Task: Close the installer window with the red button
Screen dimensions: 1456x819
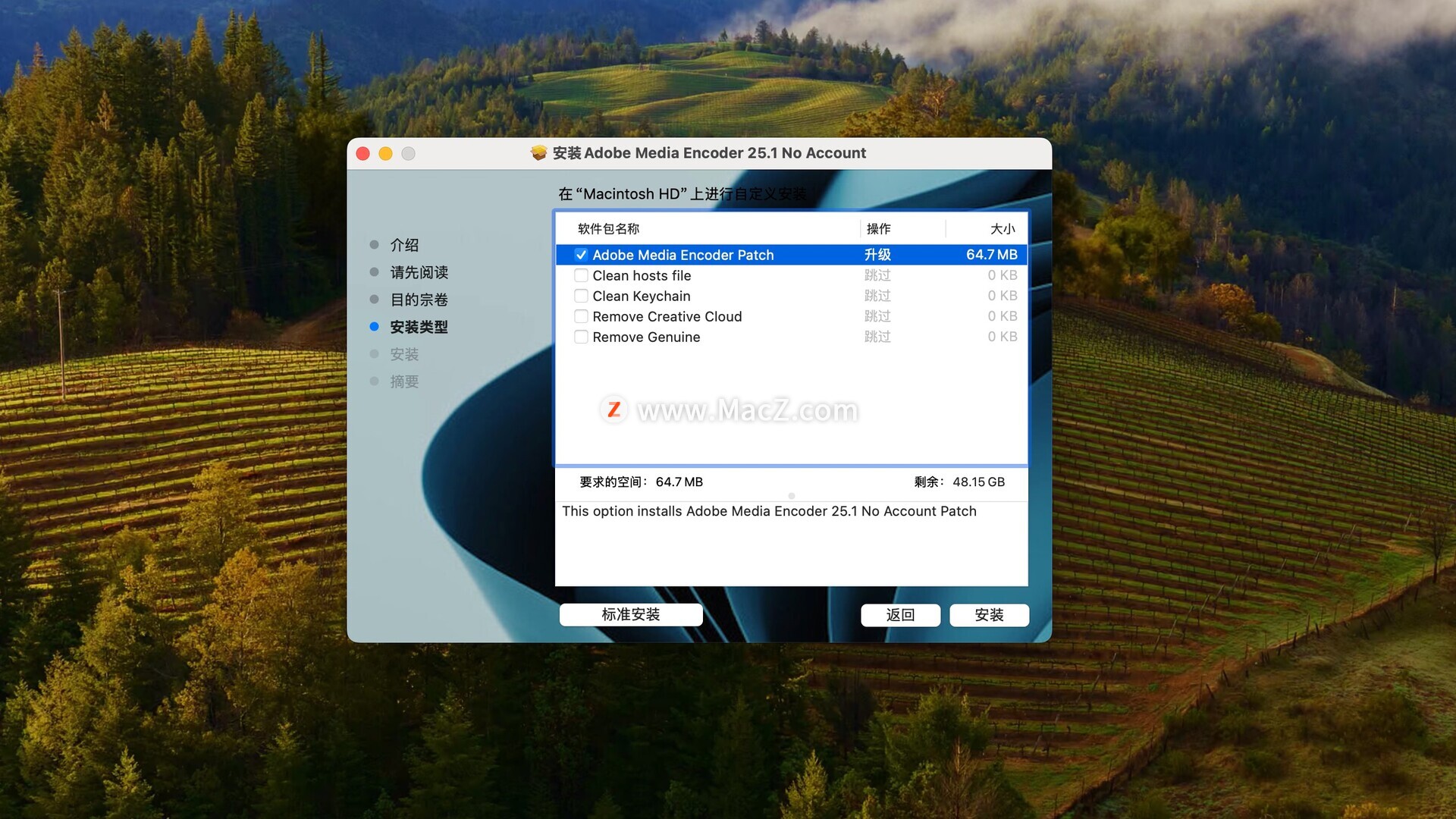Action: click(x=363, y=154)
